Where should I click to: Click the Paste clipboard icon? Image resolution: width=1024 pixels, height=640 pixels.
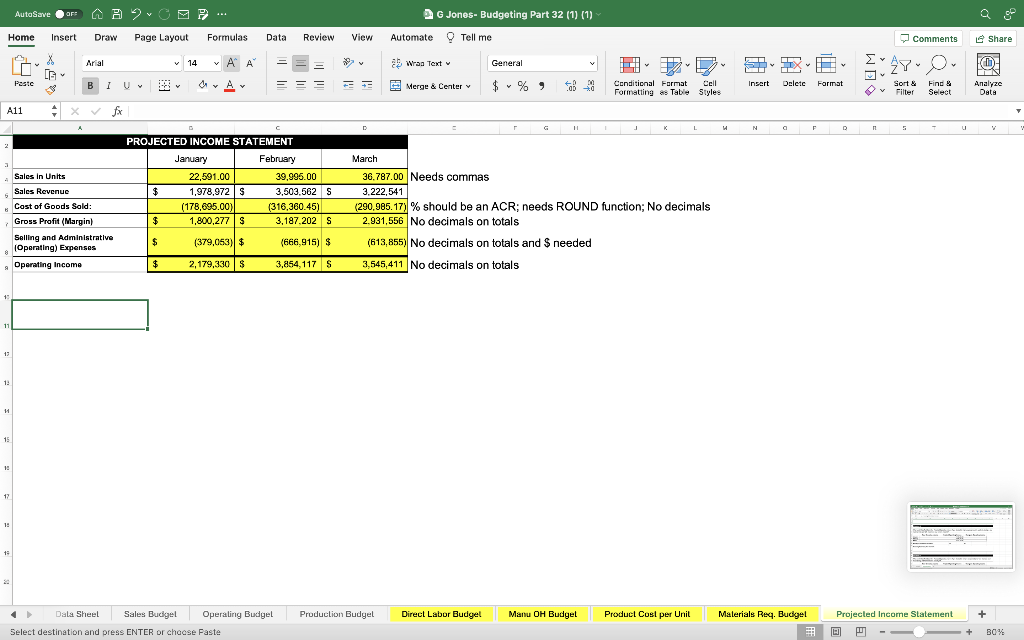click(22, 66)
